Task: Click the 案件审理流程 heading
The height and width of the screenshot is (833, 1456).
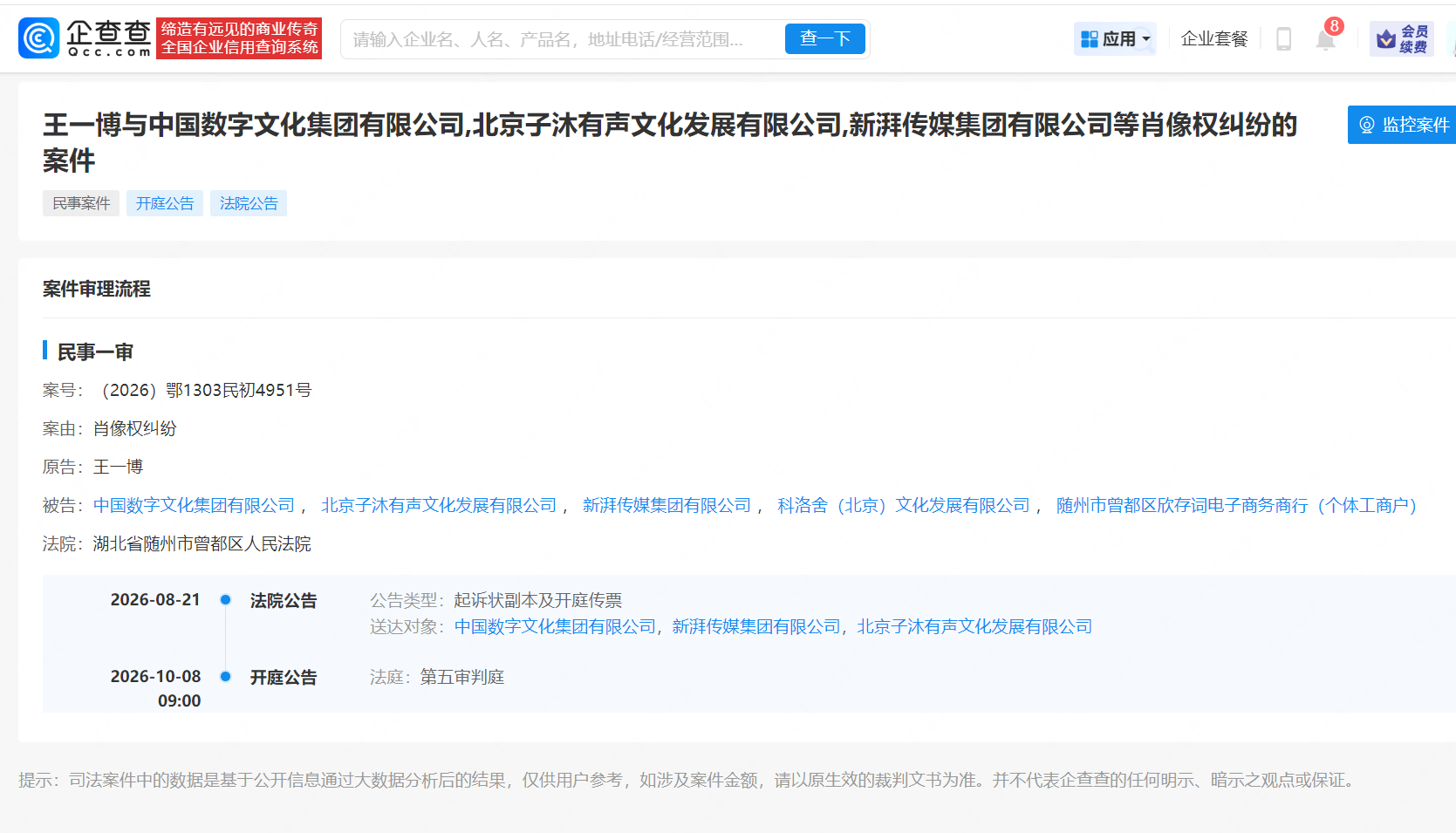Action: point(97,289)
